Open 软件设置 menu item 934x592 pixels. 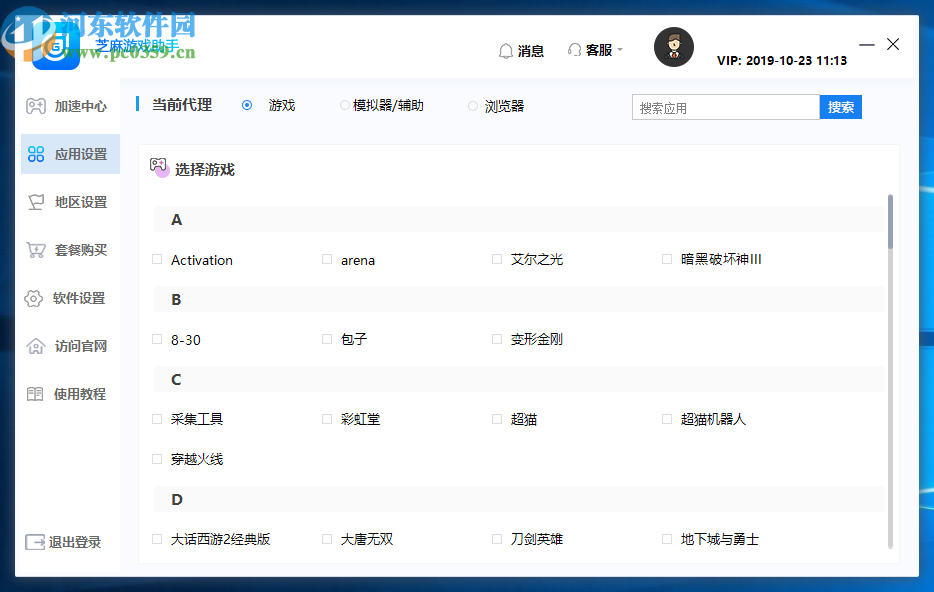70,298
